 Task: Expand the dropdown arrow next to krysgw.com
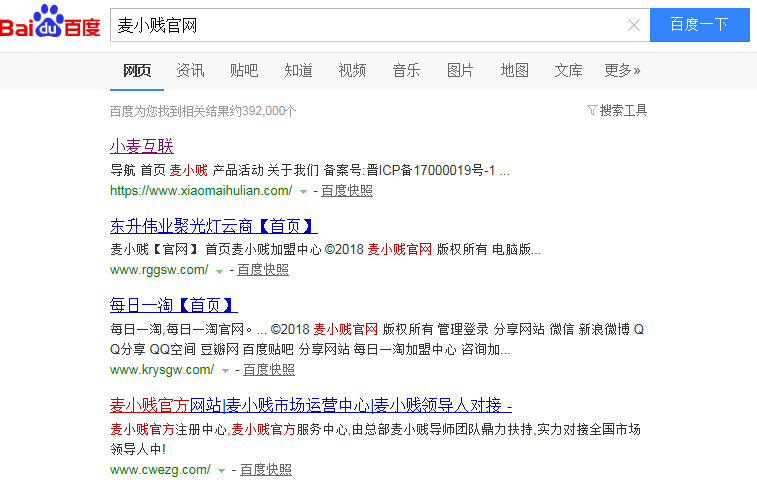[x=225, y=371]
